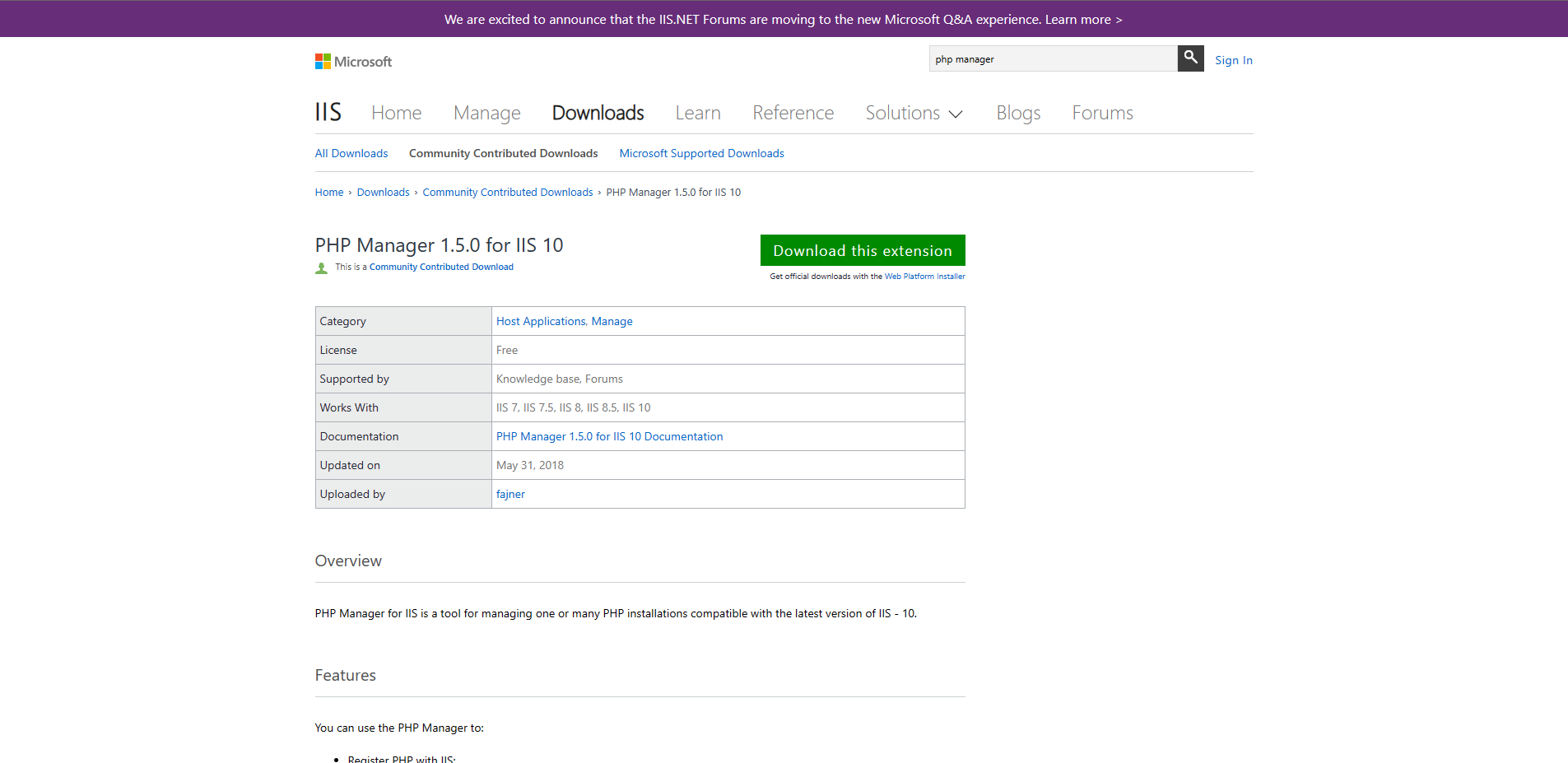The width and height of the screenshot is (1568, 763).
Task: Open PHP Manager 1.5.0 Documentation link
Action: [x=609, y=436]
